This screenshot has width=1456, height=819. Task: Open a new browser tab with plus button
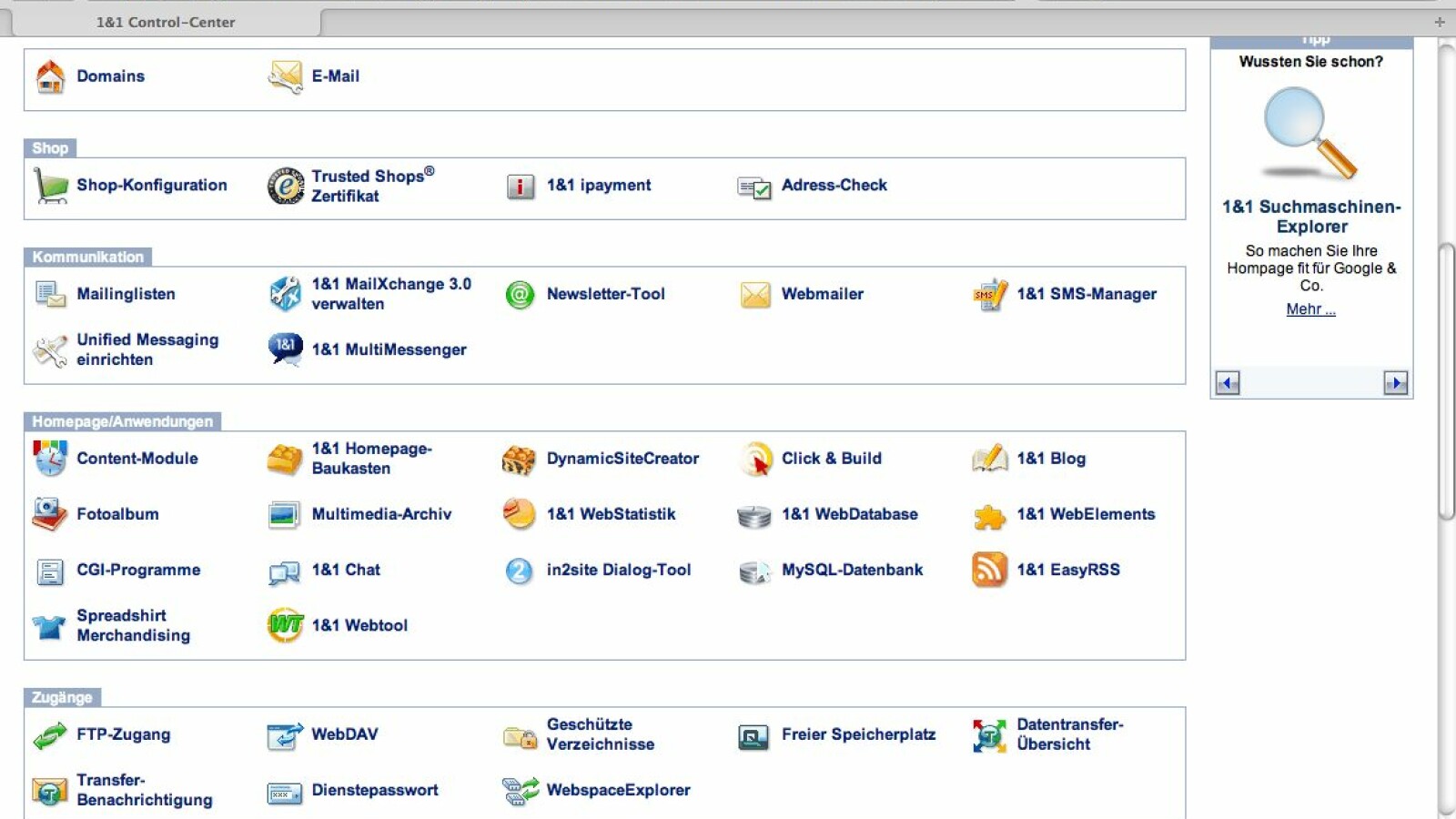click(x=1439, y=22)
